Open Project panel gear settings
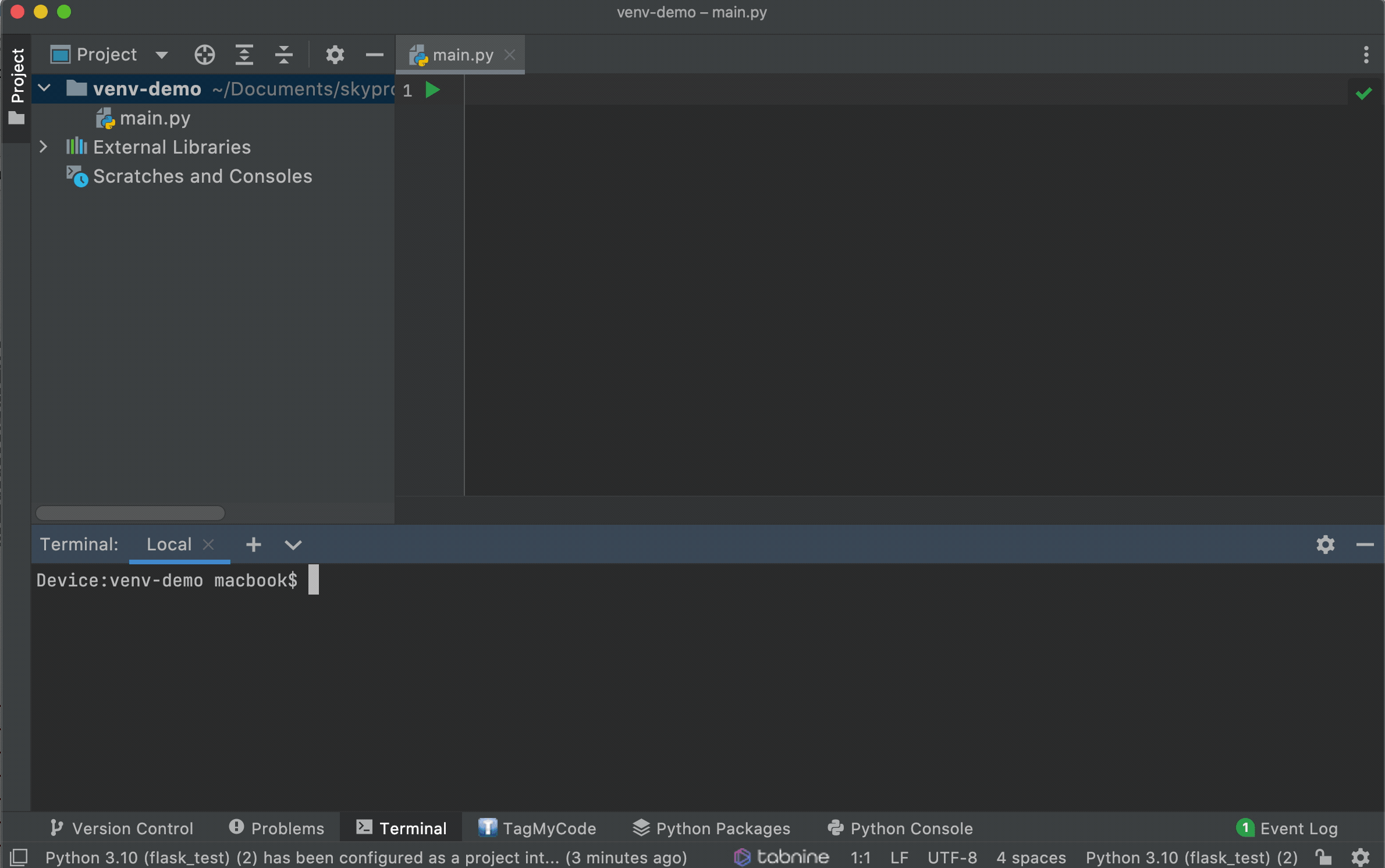 [x=335, y=55]
